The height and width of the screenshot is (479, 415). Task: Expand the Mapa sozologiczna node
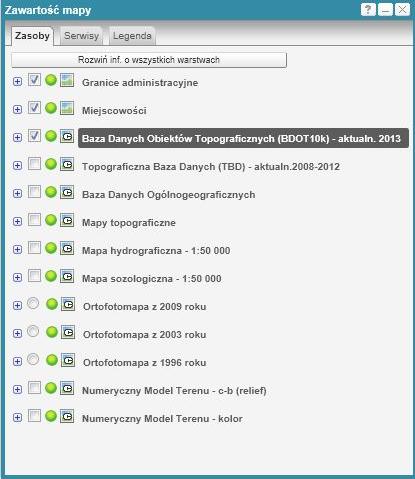pyautogui.click(x=17, y=278)
